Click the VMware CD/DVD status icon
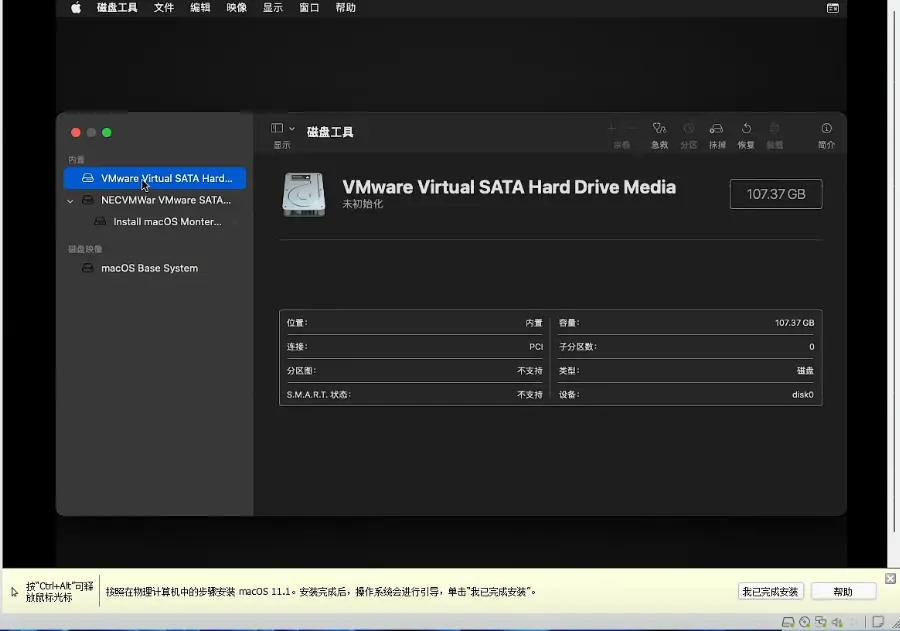This screenshot has width=900, height=631. pos(804,623)
